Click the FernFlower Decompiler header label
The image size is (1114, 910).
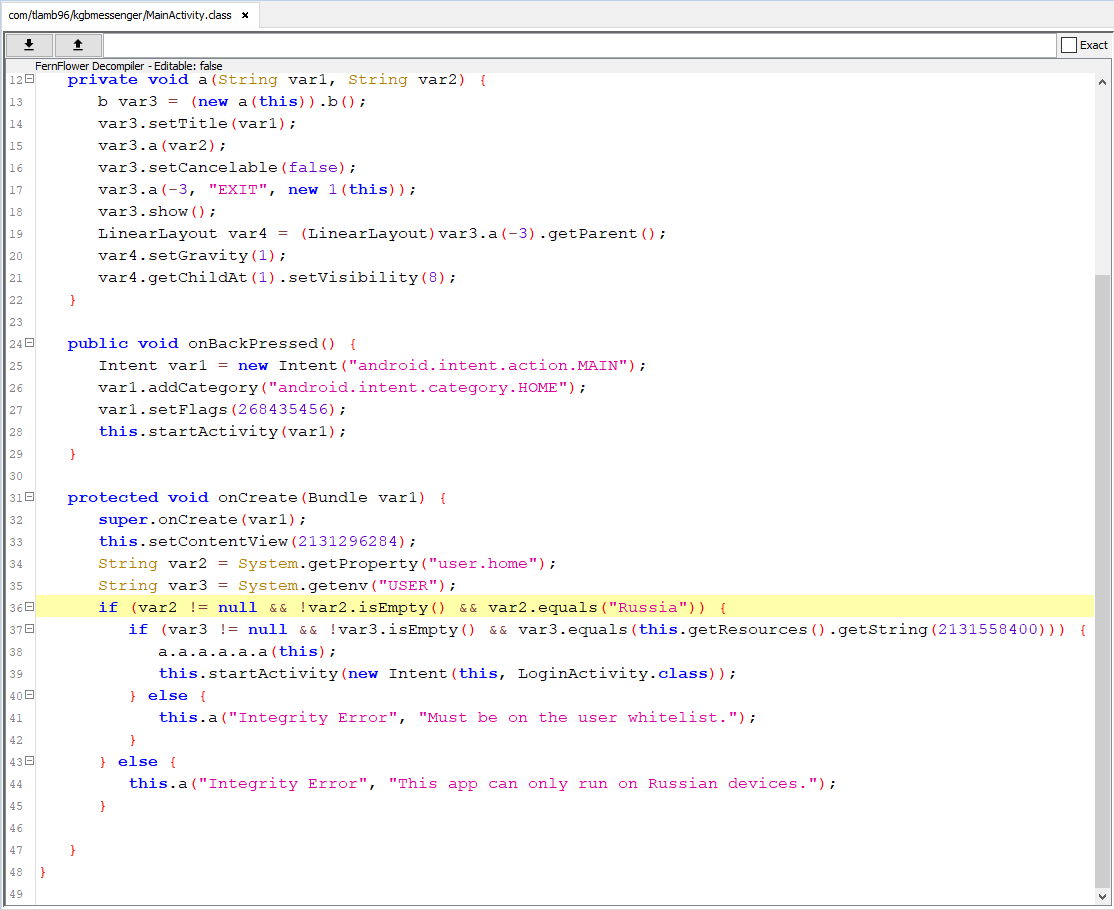(x=129, y=66)
